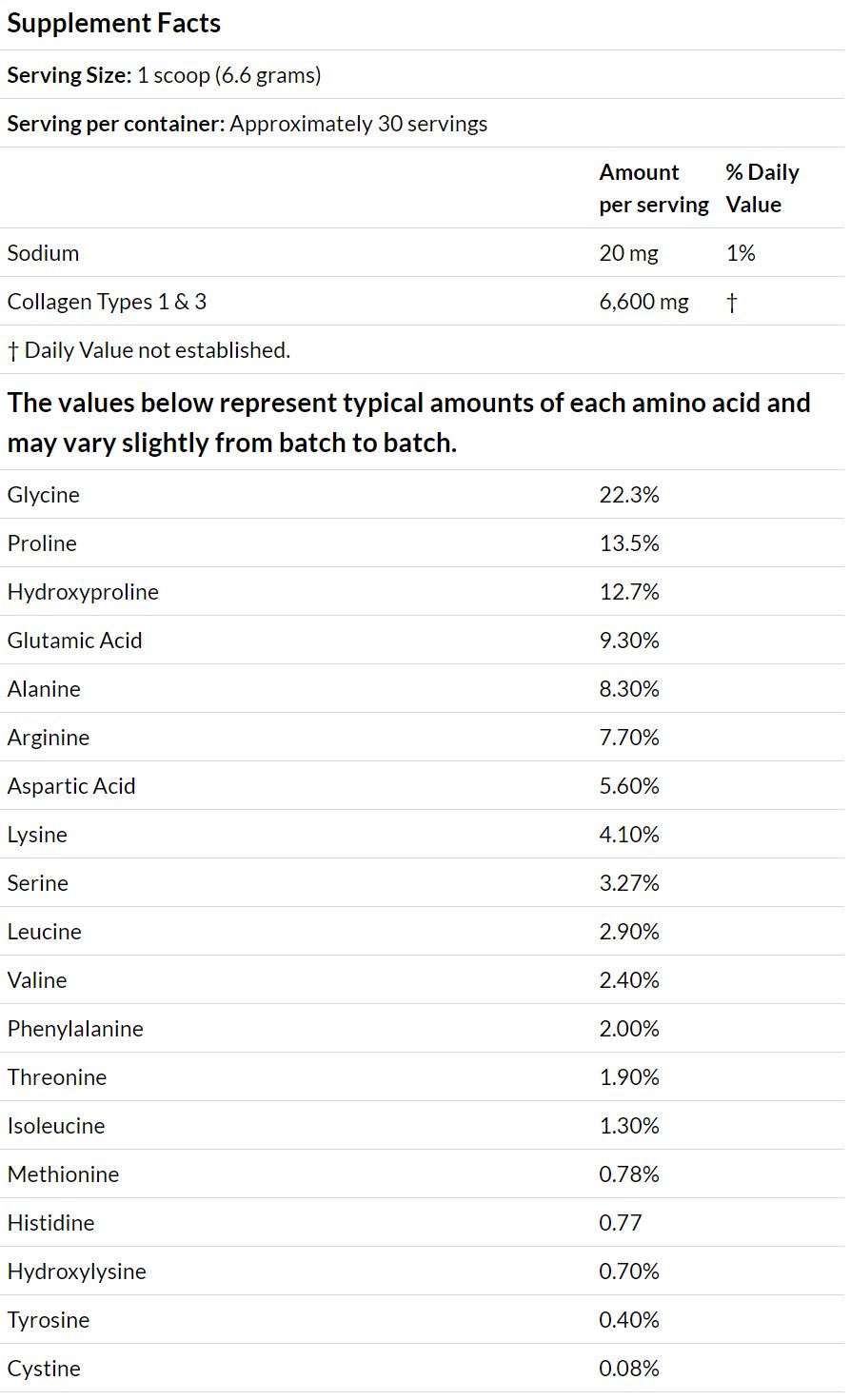Image resolution: width=851 pixels, height=1400 pixels.
Task: Click the 6,600 mg collagen amount
Action: (x=643, y=302)
